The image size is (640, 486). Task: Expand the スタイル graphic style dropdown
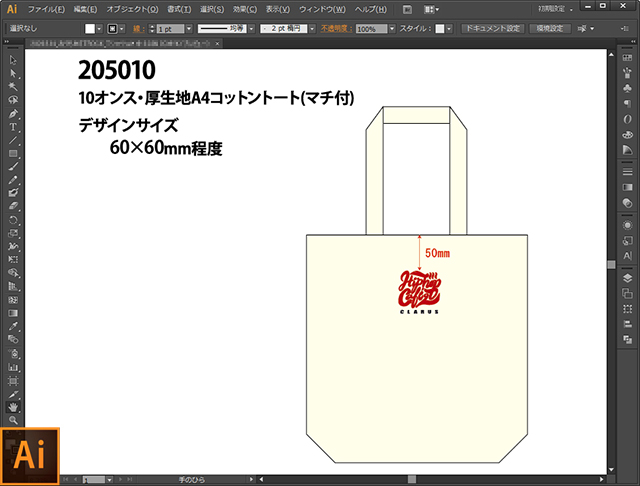point(449,29)
